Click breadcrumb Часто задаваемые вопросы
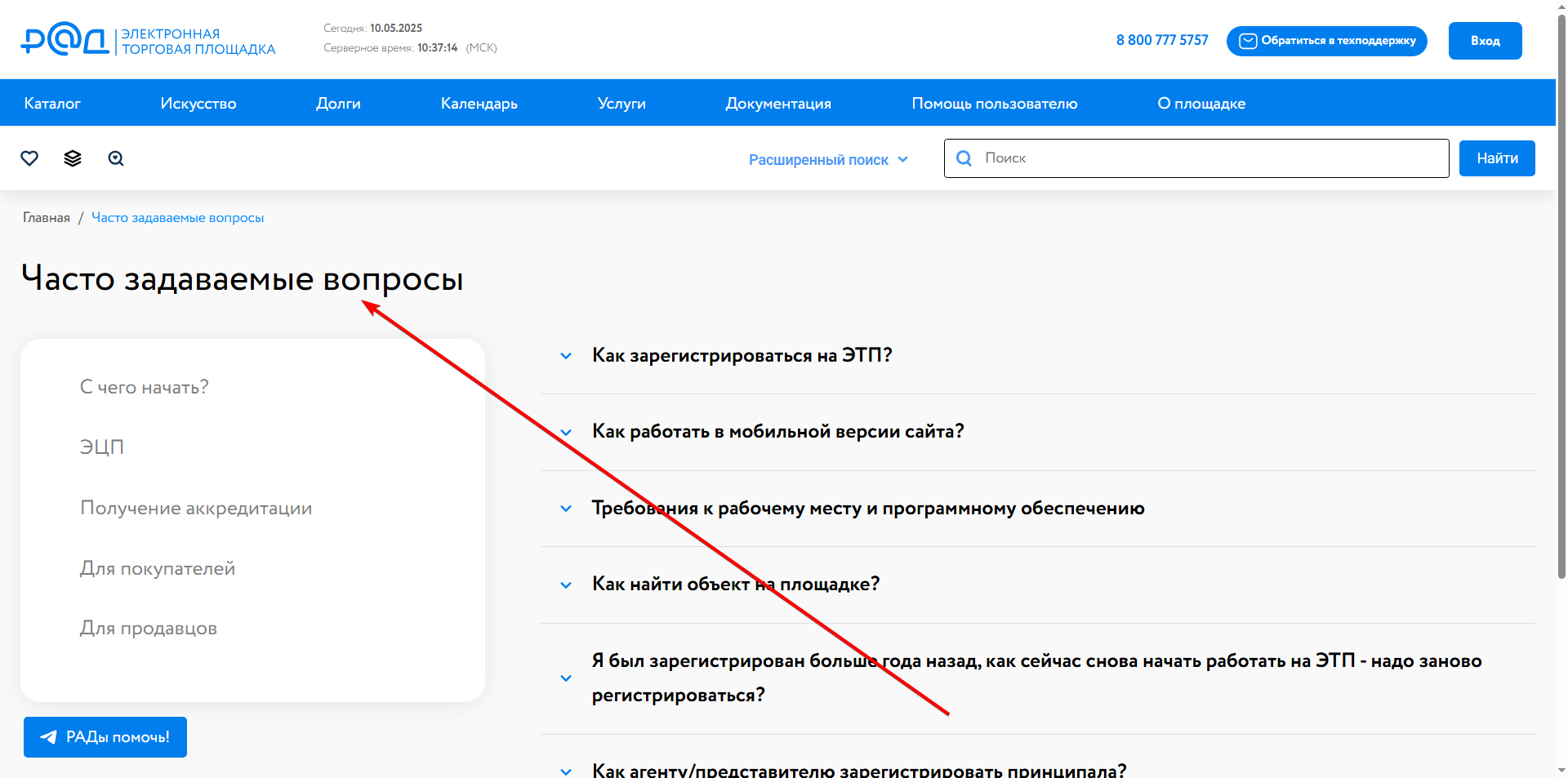Image resolution: width=1568 pixels, height=778 pixels. tap(178, 218)
